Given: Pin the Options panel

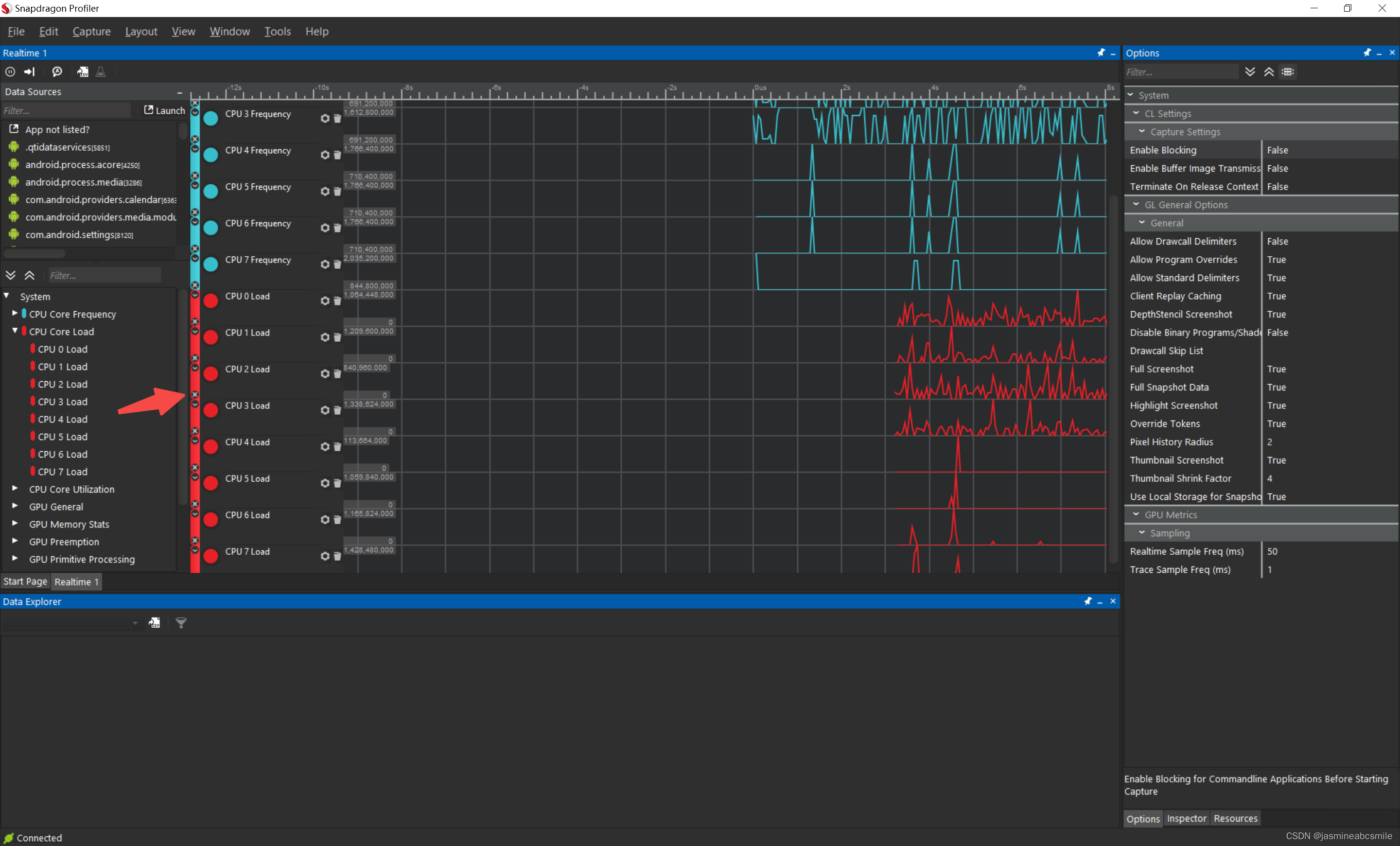Looking at the screenshot, I should point(1368,53).
